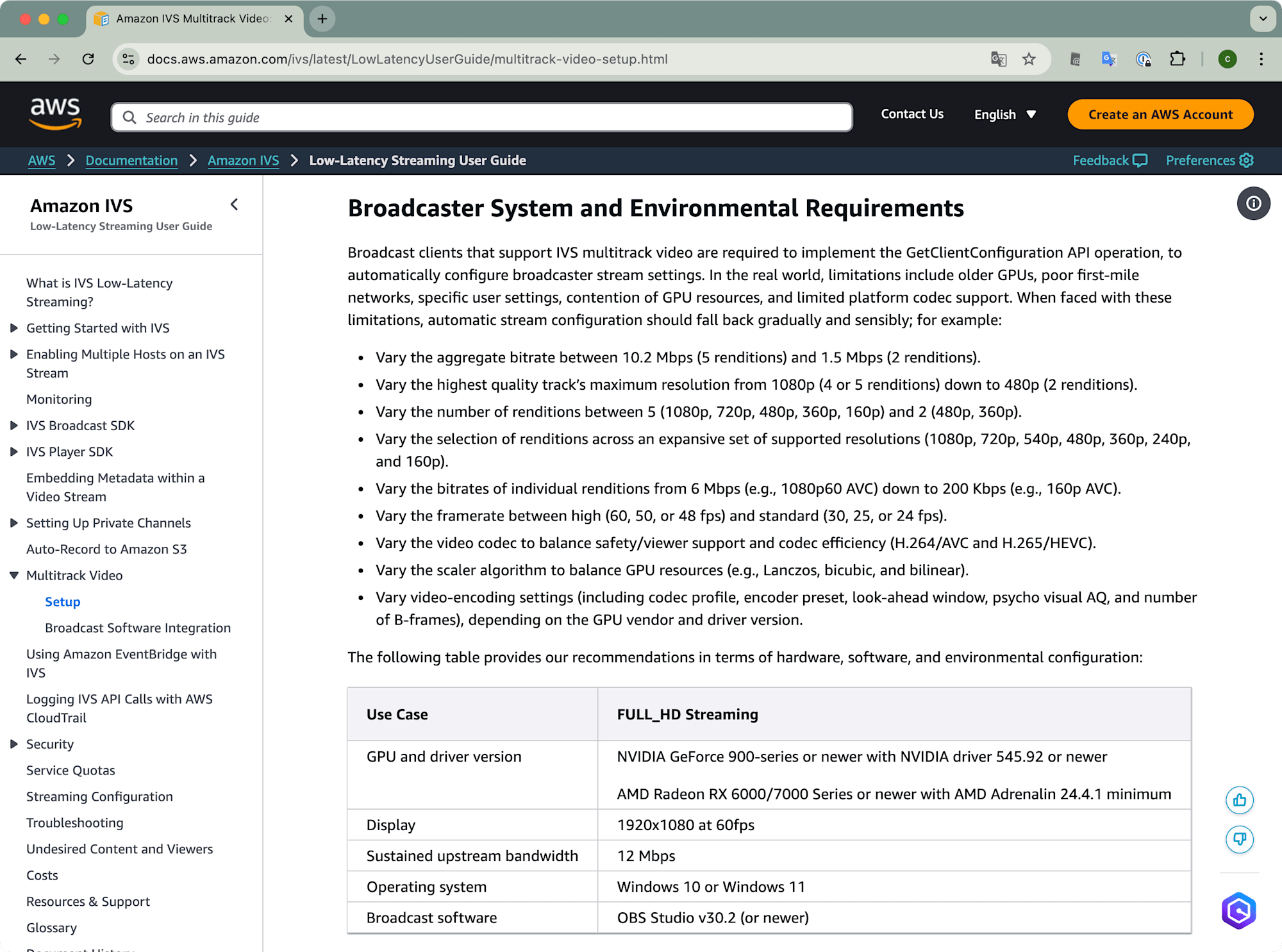Open Documentation breadcrumb link
The height and width of the screenshot is (952, 1282).
[131, 160]
